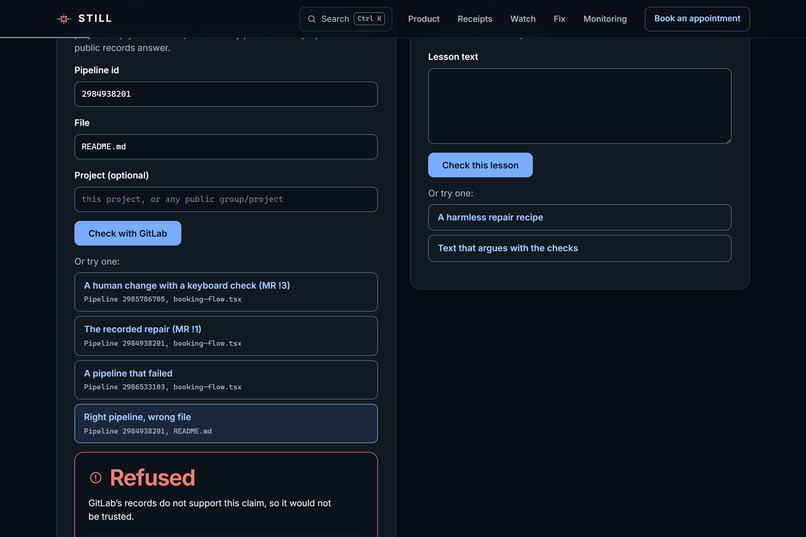Click text 'Pipeline 2984938201, README.md'

pyautogui.click(x=148, y=431)
